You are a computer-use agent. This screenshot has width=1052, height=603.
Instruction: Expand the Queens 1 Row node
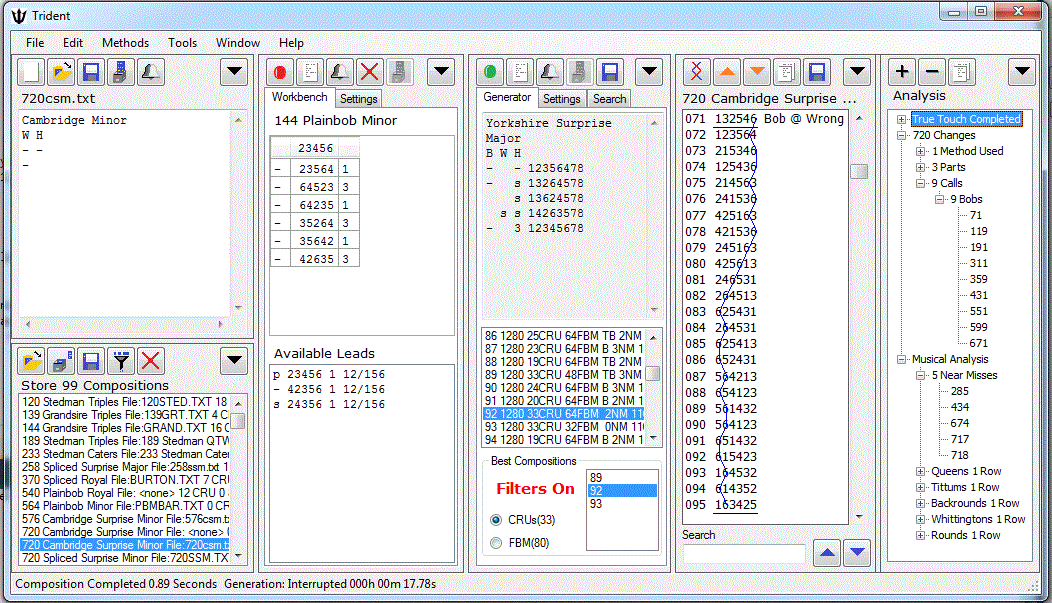921,472
